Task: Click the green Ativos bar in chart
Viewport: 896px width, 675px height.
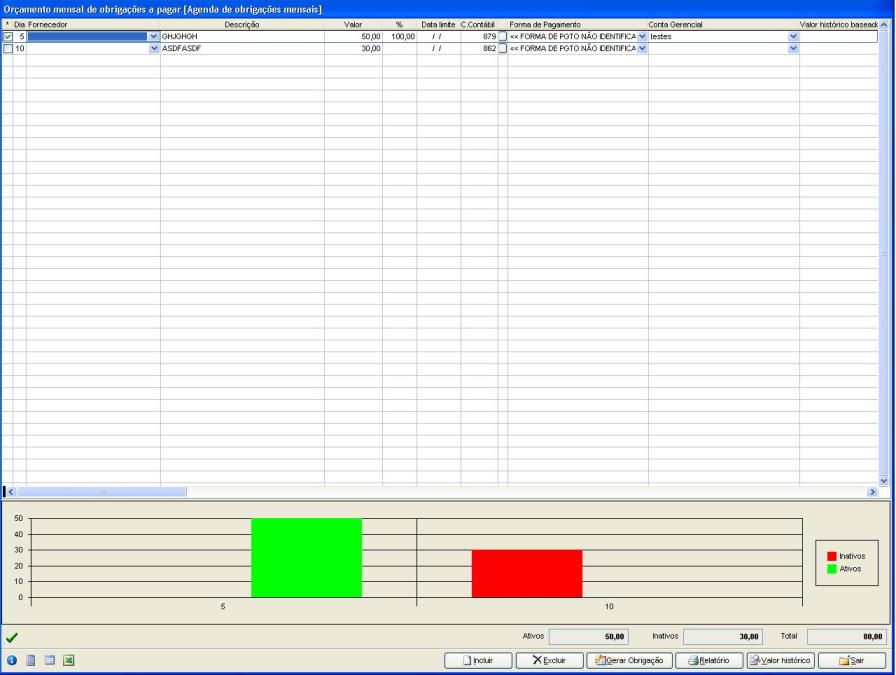Action: 306,558
